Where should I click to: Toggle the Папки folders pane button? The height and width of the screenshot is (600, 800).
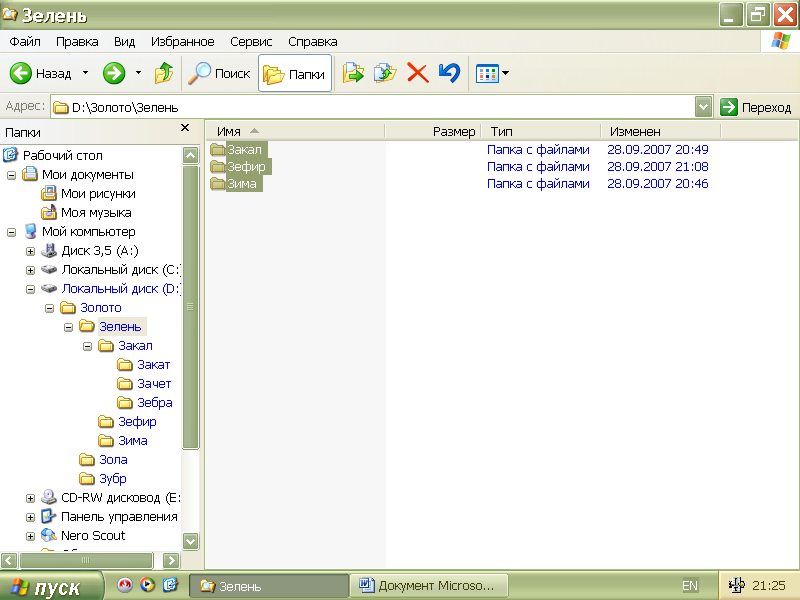pos(295,73)
